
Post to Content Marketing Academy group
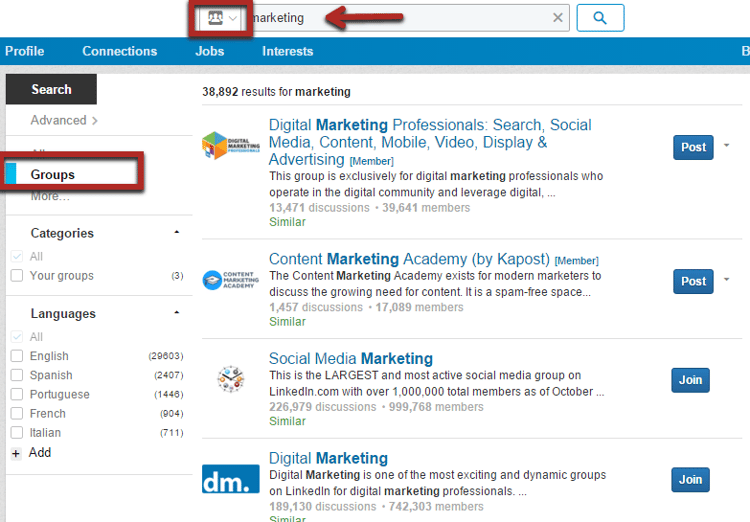(x=693, y=281)
